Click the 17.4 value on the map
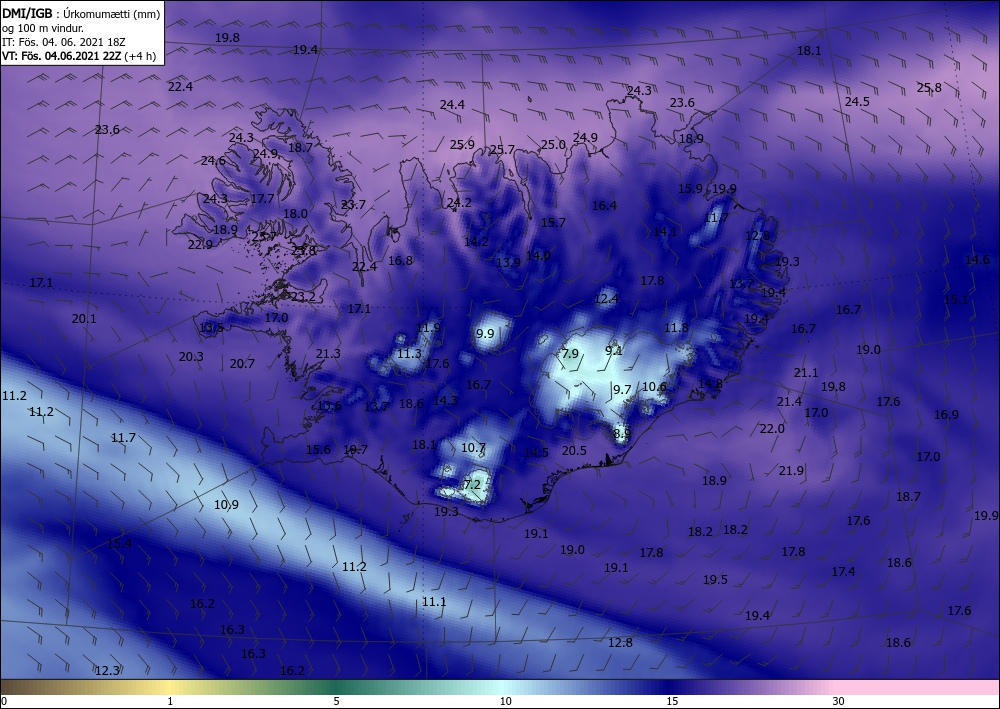The height and width of the screenshot is (709, 1000). (843, 572)
